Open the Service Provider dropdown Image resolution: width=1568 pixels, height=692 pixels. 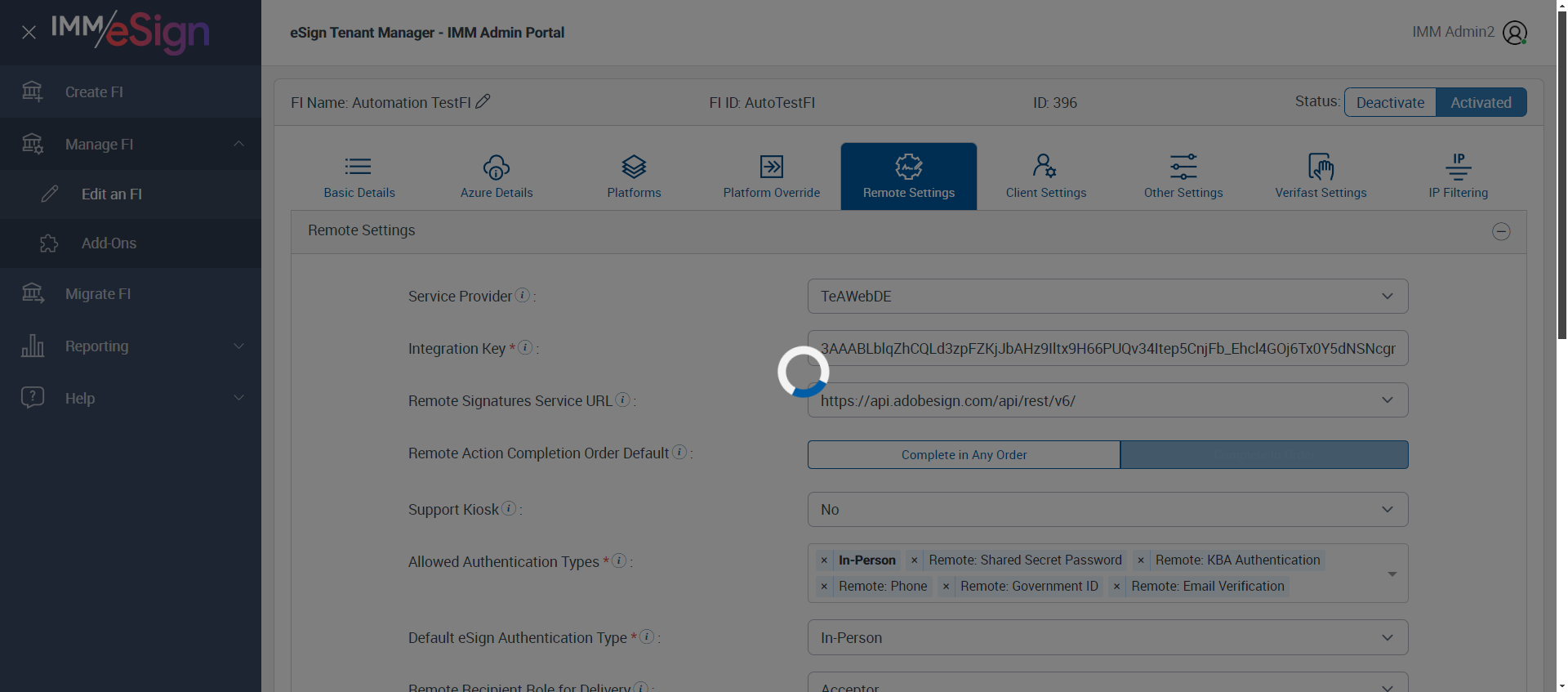click(x=1107, y=296)
